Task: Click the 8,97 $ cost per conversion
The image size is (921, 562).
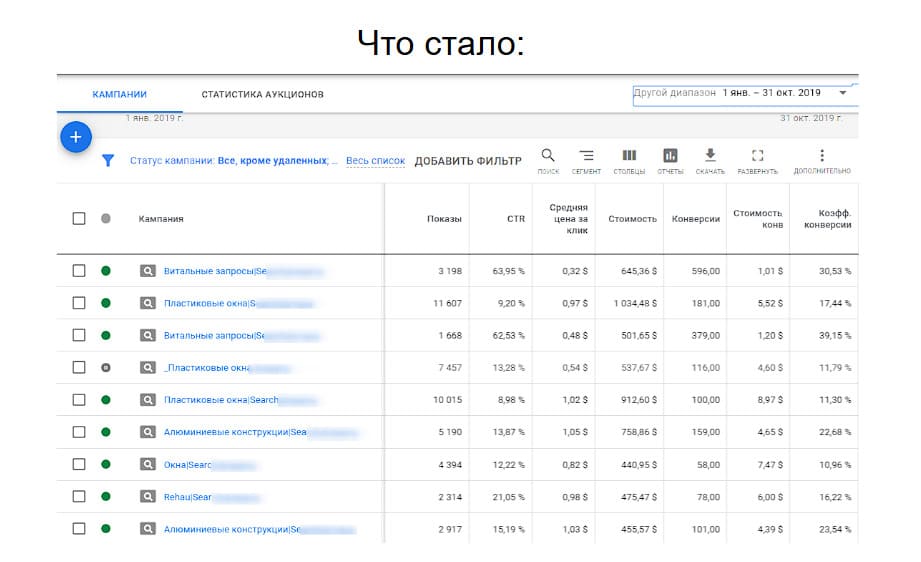Action: (770, 400)
